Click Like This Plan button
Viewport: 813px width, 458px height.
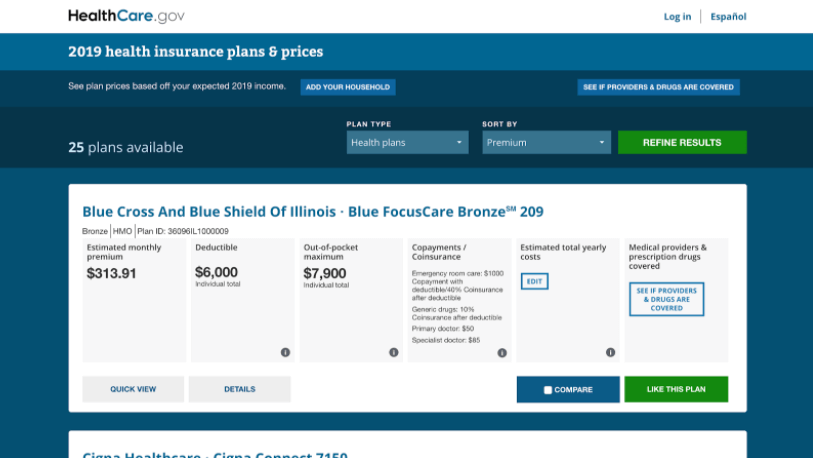pos(676,389)
